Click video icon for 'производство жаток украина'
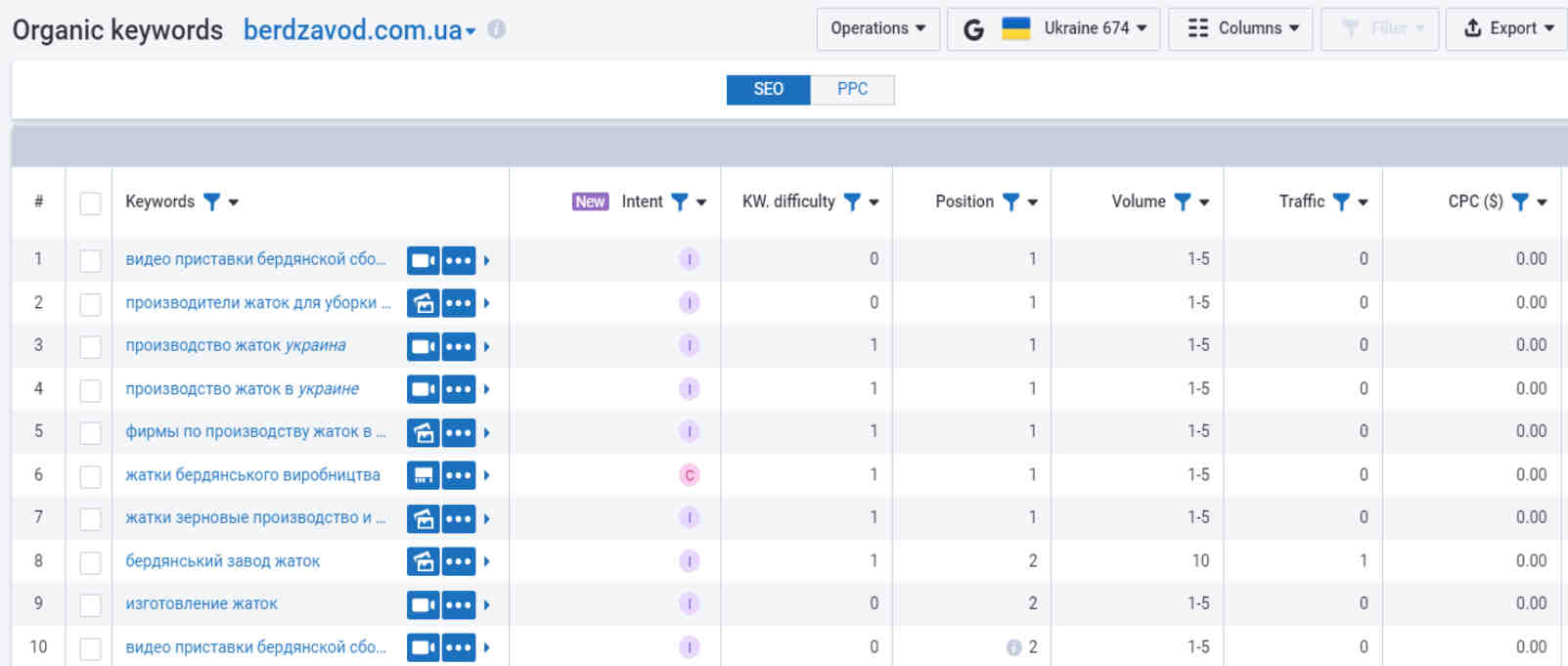The width and height of the screenshot is (1568, 666). (x=423, y=346)
